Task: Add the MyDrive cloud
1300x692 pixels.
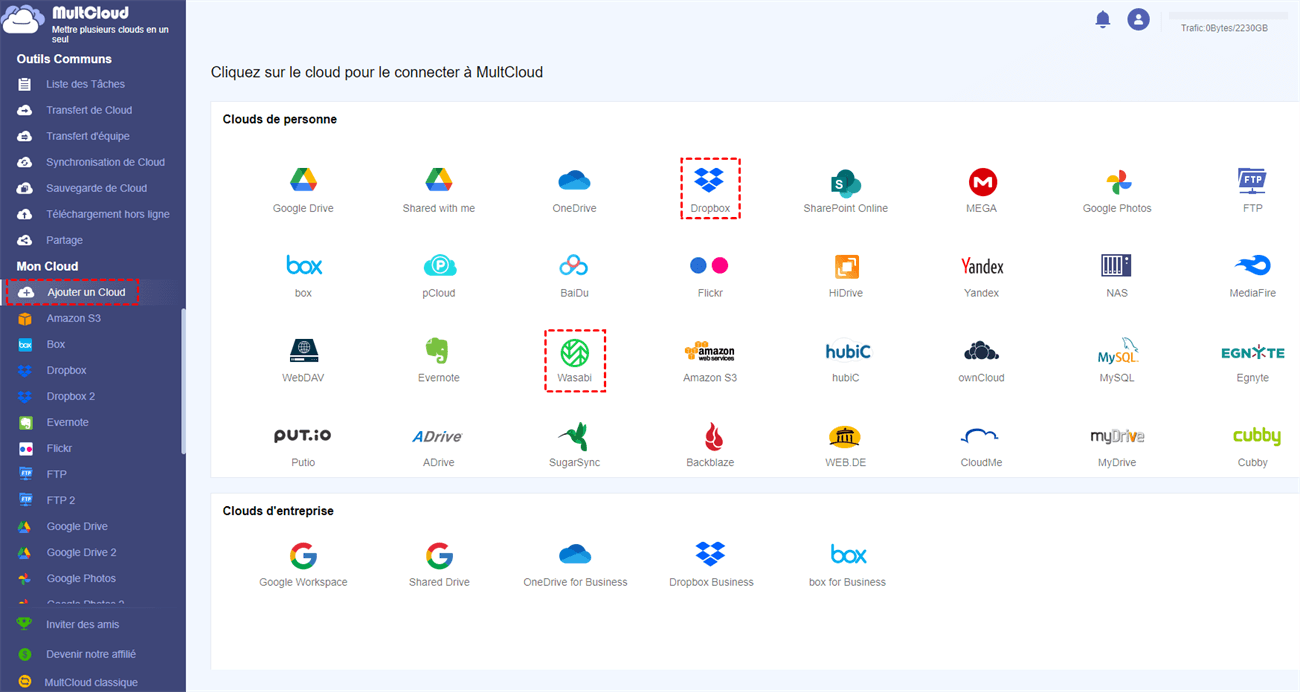Action: coord(1117,436)
